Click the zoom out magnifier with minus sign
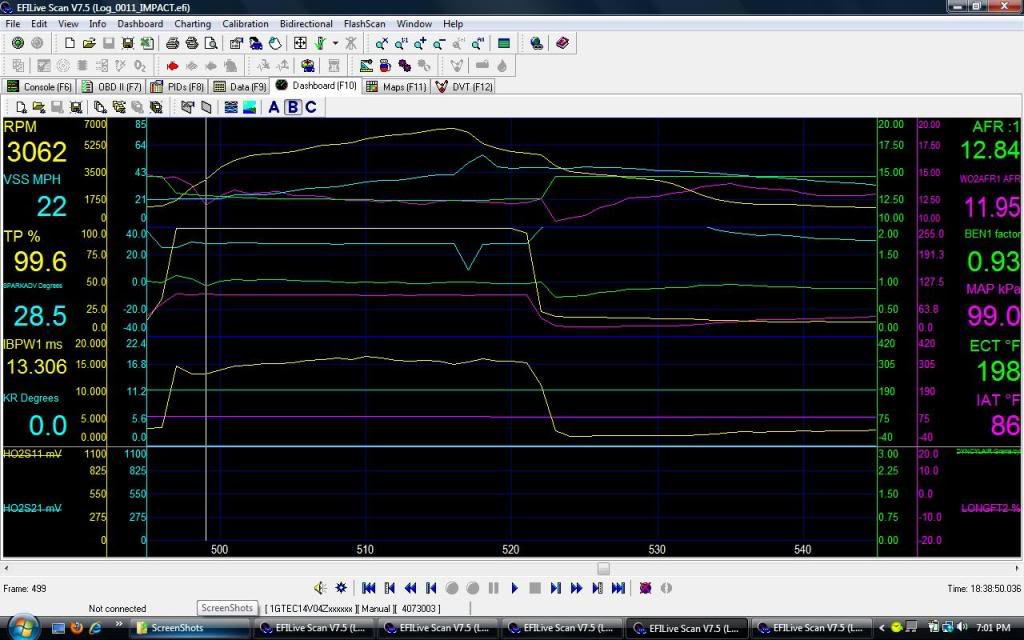 [x=439, y=43]
